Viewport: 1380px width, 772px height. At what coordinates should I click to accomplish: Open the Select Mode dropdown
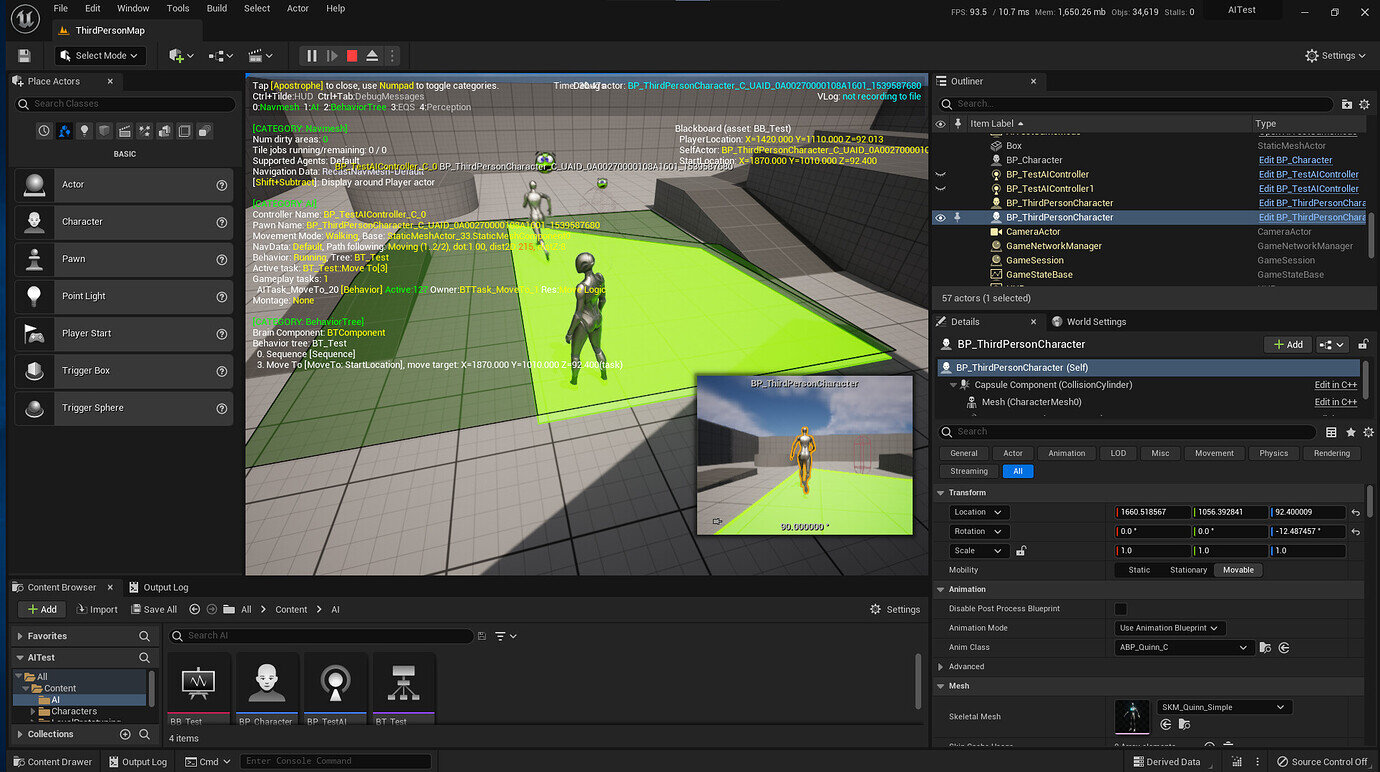click(x=101, y=56)
